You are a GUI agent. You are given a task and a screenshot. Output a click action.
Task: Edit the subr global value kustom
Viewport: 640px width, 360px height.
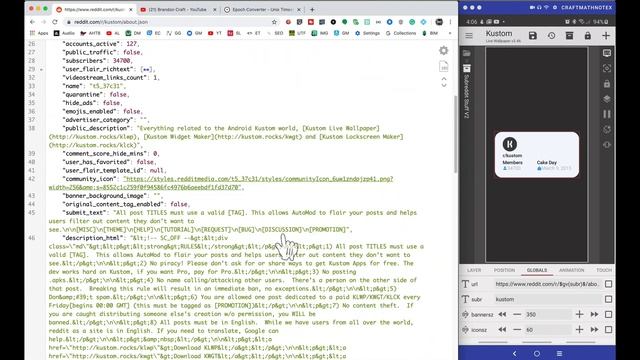pyautogui.click(x=547, y=299)
